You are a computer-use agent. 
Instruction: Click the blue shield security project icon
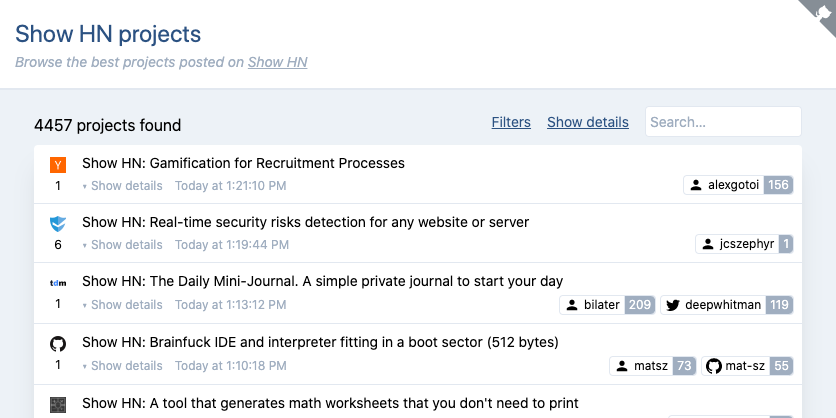(58, 224)
